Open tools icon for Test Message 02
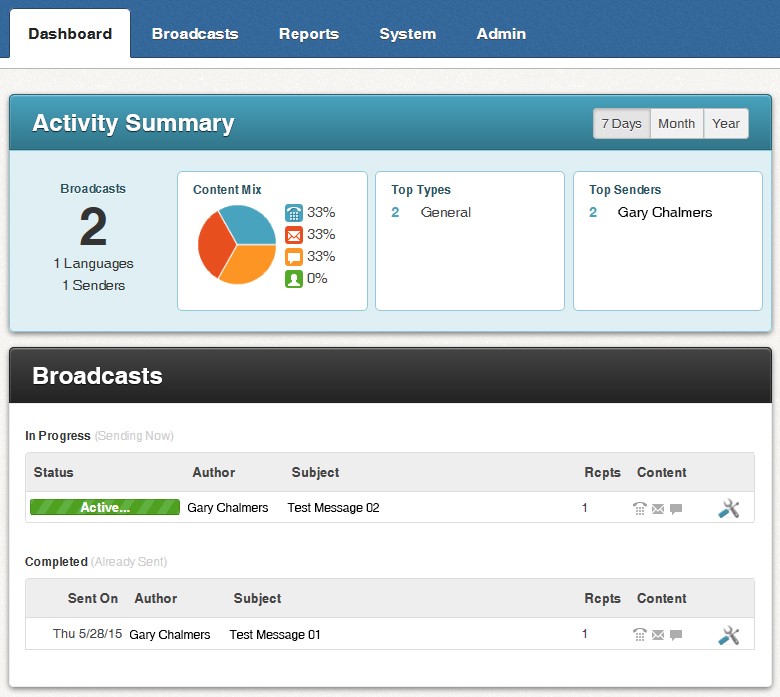Screen dimensions: 780x697 (729, 508)
